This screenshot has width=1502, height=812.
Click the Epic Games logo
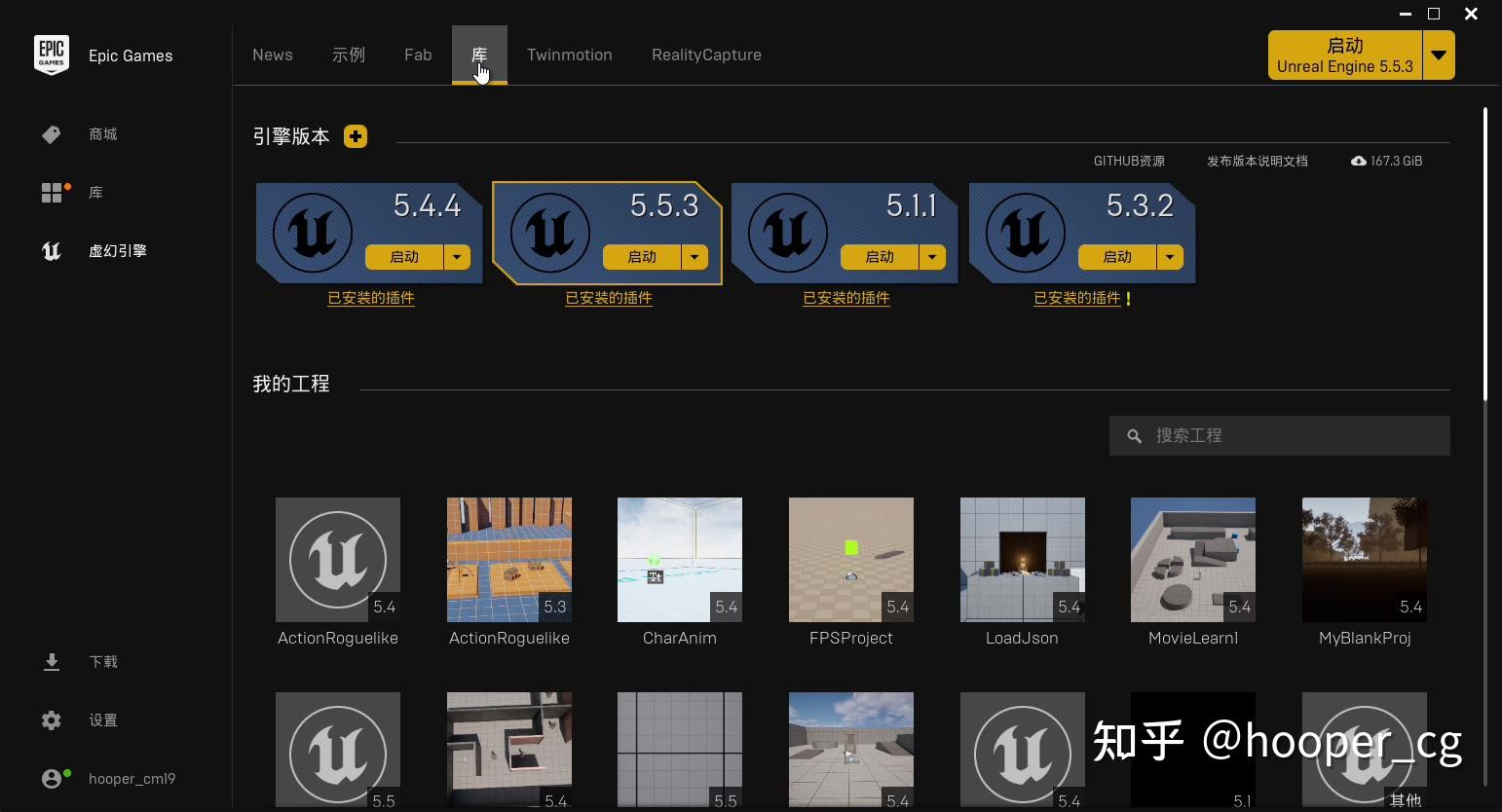click(x=52, y=55)
